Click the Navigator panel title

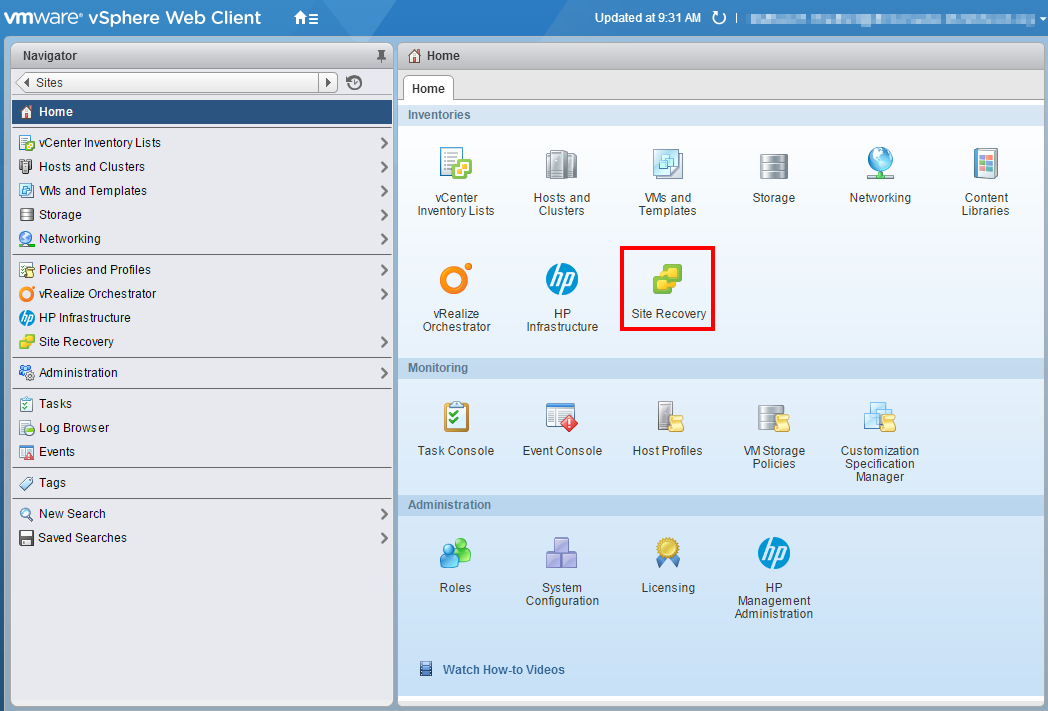[x=50, y=56]
